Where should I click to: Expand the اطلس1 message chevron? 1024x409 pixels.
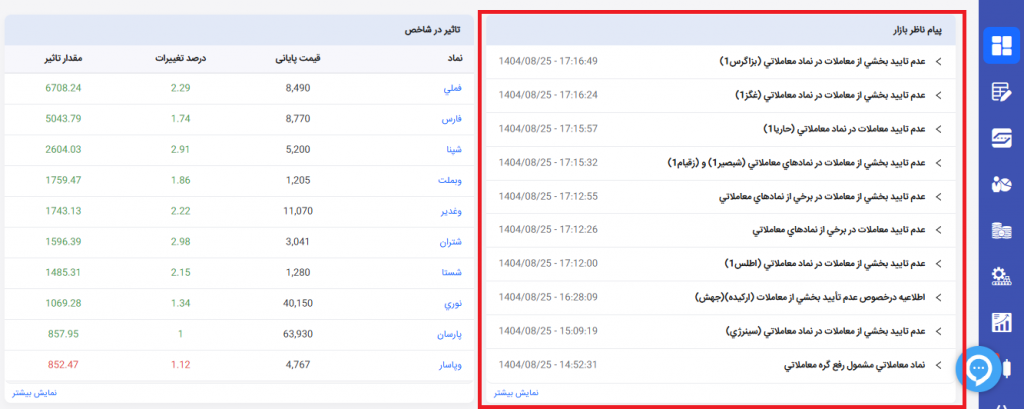(x=939, y=264)
